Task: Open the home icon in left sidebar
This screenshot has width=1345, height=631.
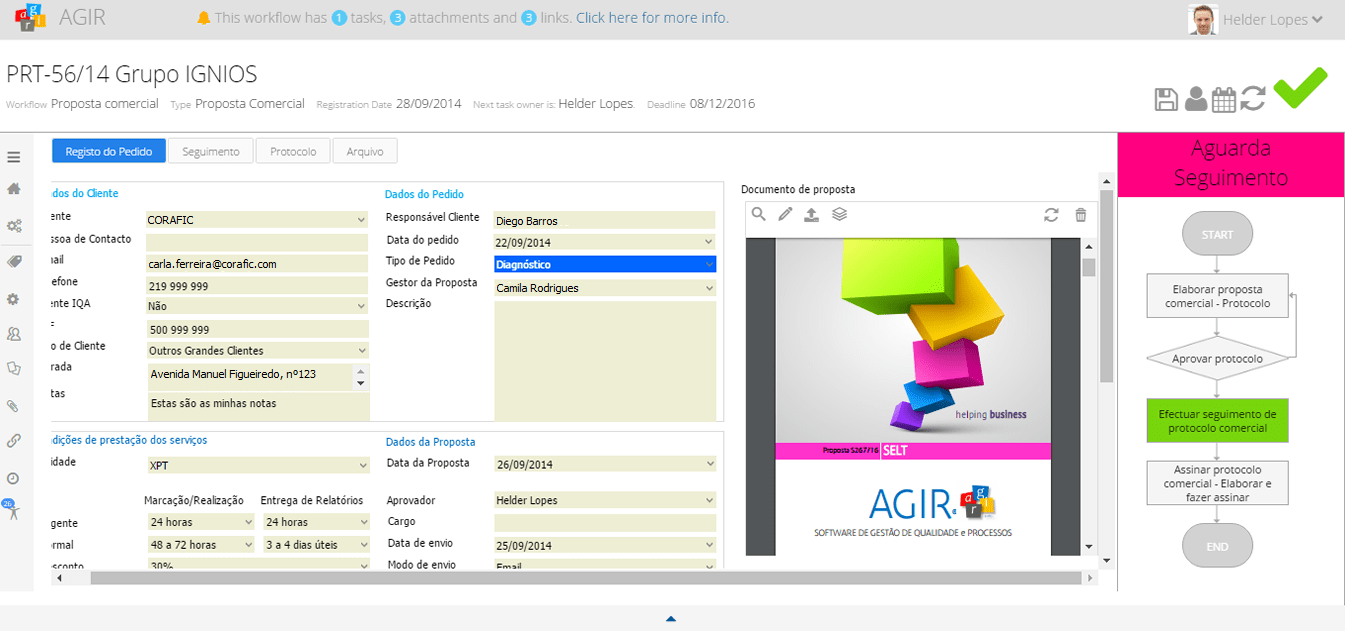Action: 14,188
